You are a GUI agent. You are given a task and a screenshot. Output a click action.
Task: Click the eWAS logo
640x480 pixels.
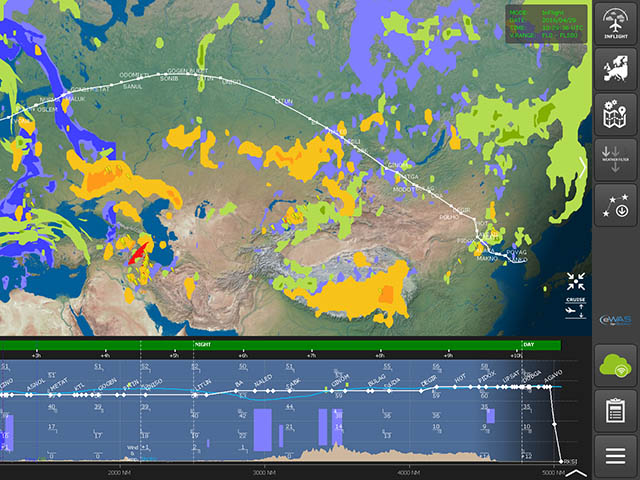pos(616,320)
